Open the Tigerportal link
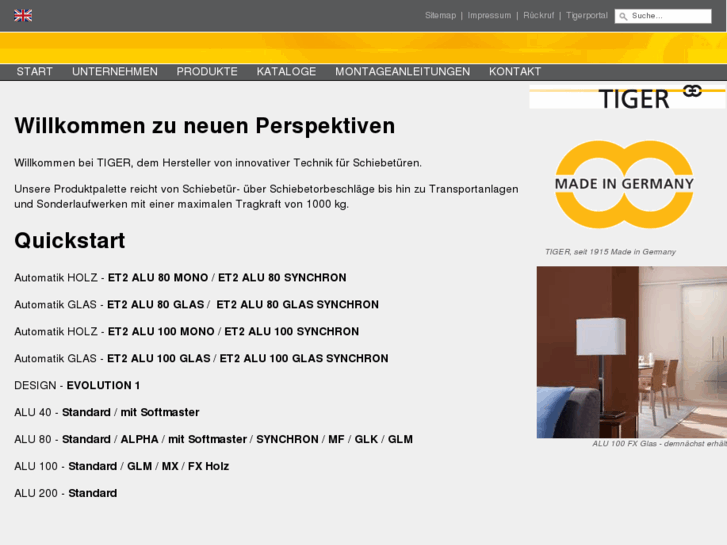Viewport: 727px width, 545px height. click(x=587, y=15)
